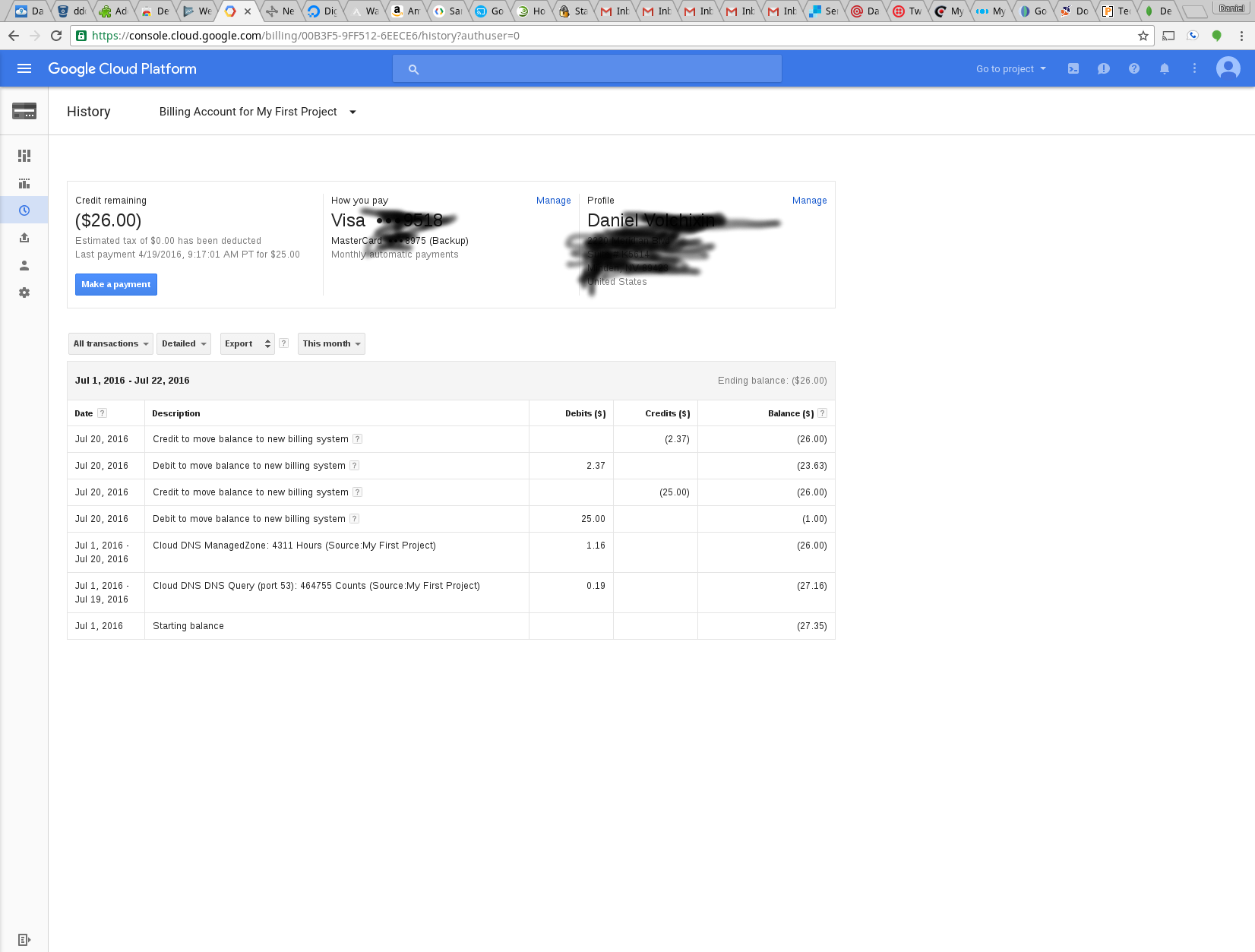Image resolution: width=1255 pixels, height=952 pixels.
Task: Select the Cloud DNS ManagedZone description row
Action: click(295, 546)
